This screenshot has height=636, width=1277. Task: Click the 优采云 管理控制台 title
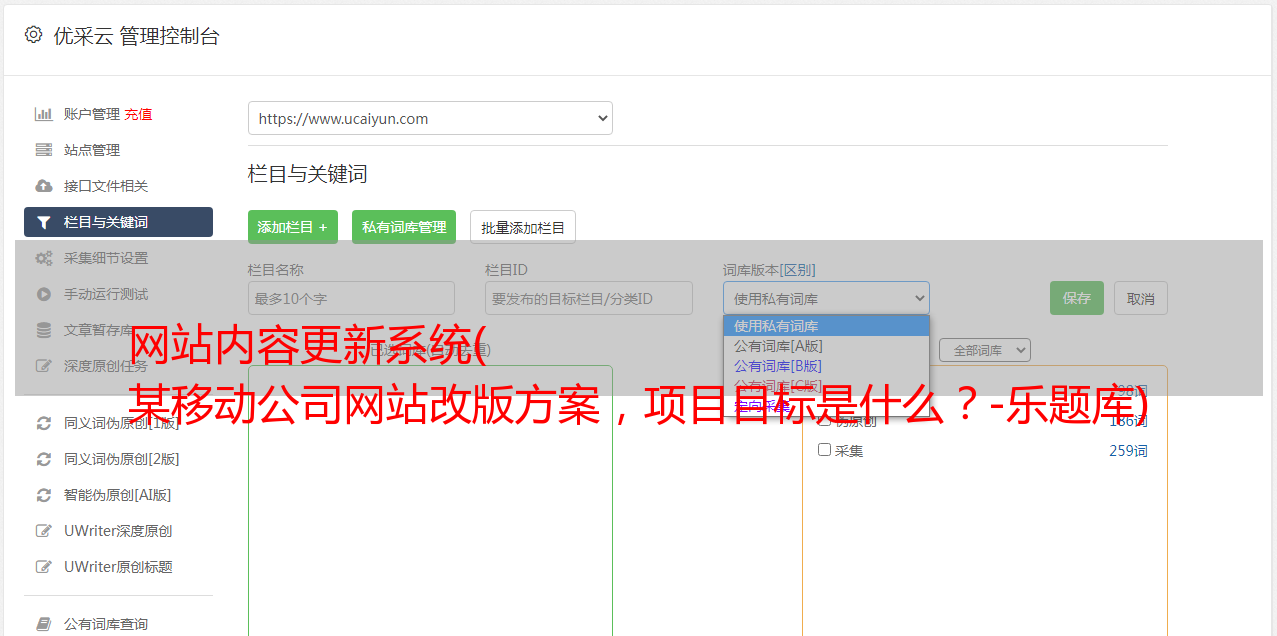(136, 36)
